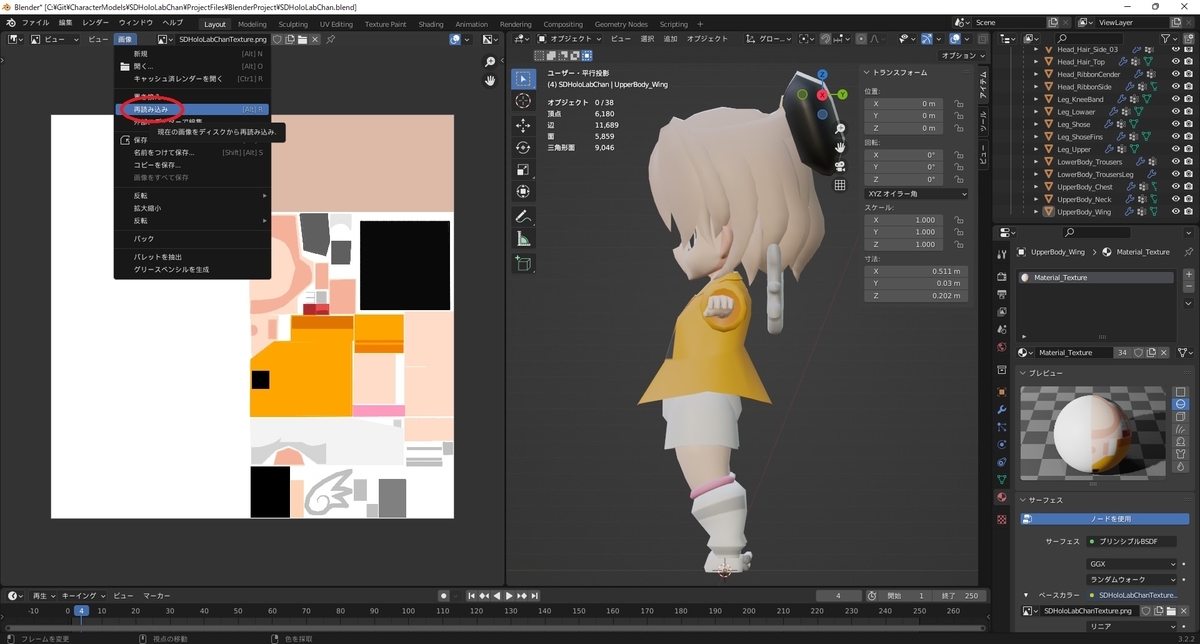Hide UpperBody_Wing in viewport via eye icon
Viewport: 1200px width, 644px height.
[1176, 212]
